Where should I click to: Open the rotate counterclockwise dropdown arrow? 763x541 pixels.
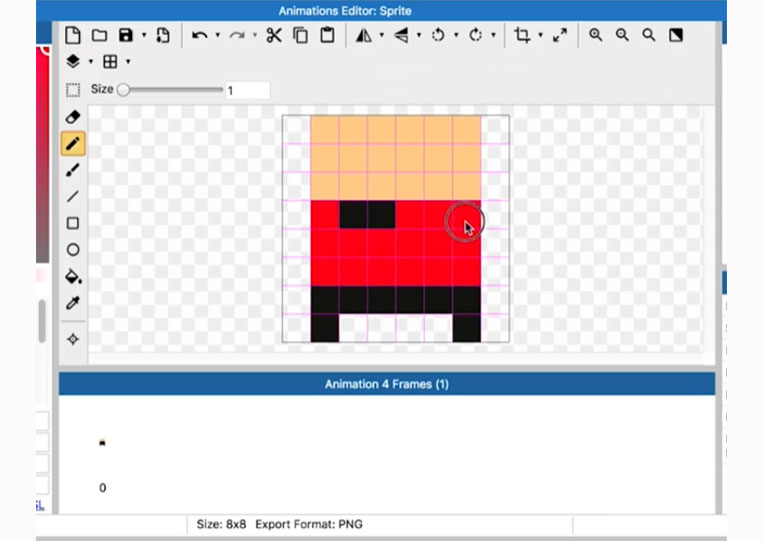click(x=456, y=35)
